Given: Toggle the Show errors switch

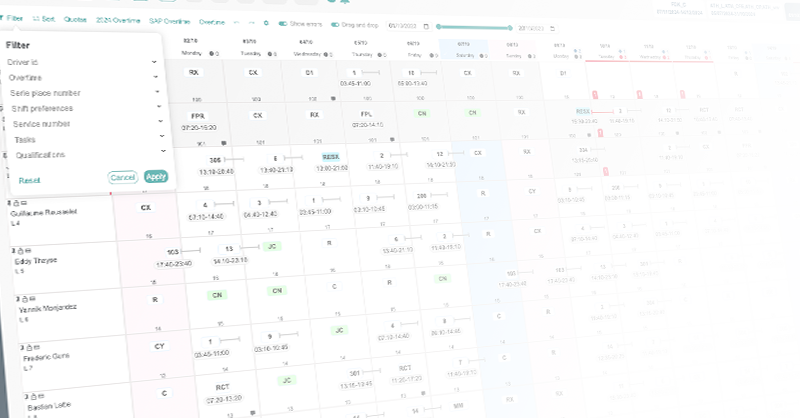Looking at the screenshot, I should point(282,23).
